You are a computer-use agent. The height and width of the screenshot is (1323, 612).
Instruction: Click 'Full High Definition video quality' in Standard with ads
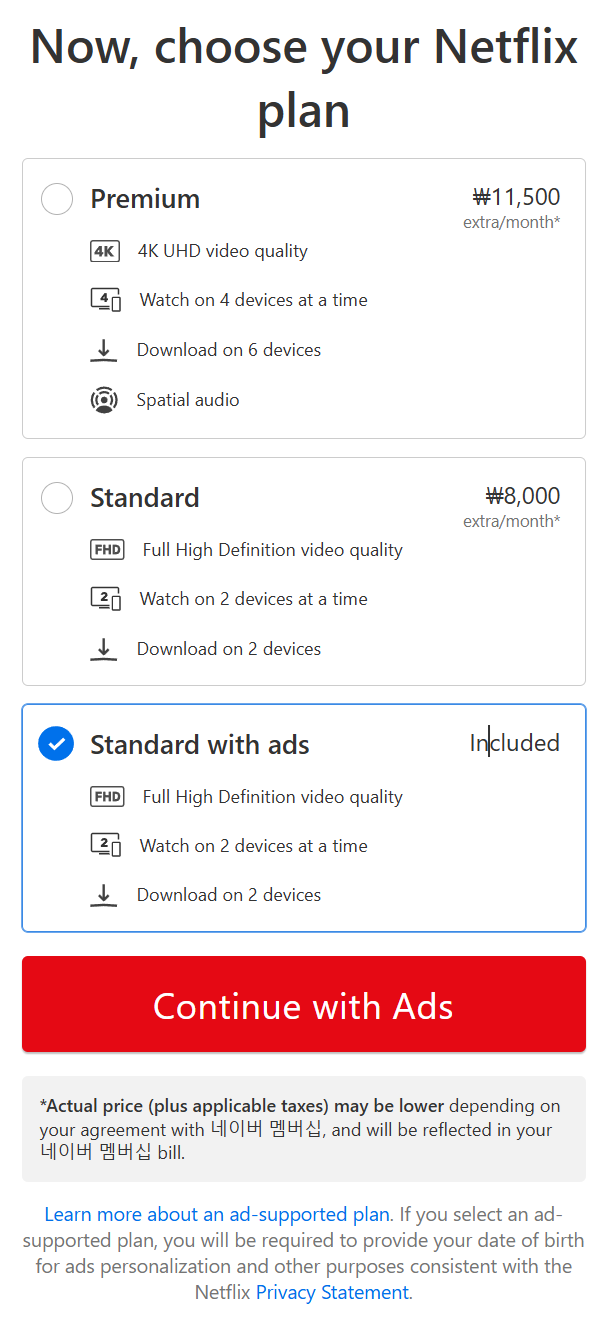pos(273,797)
